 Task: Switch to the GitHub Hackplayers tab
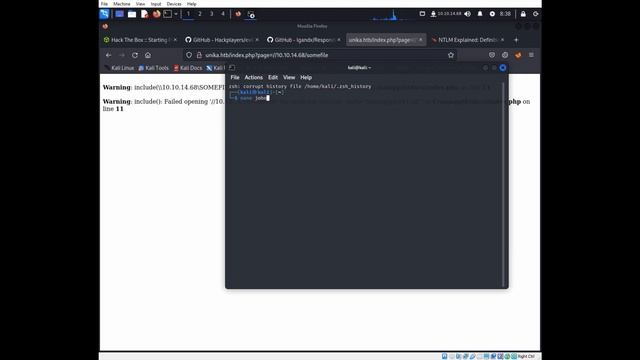click(222, 40)
